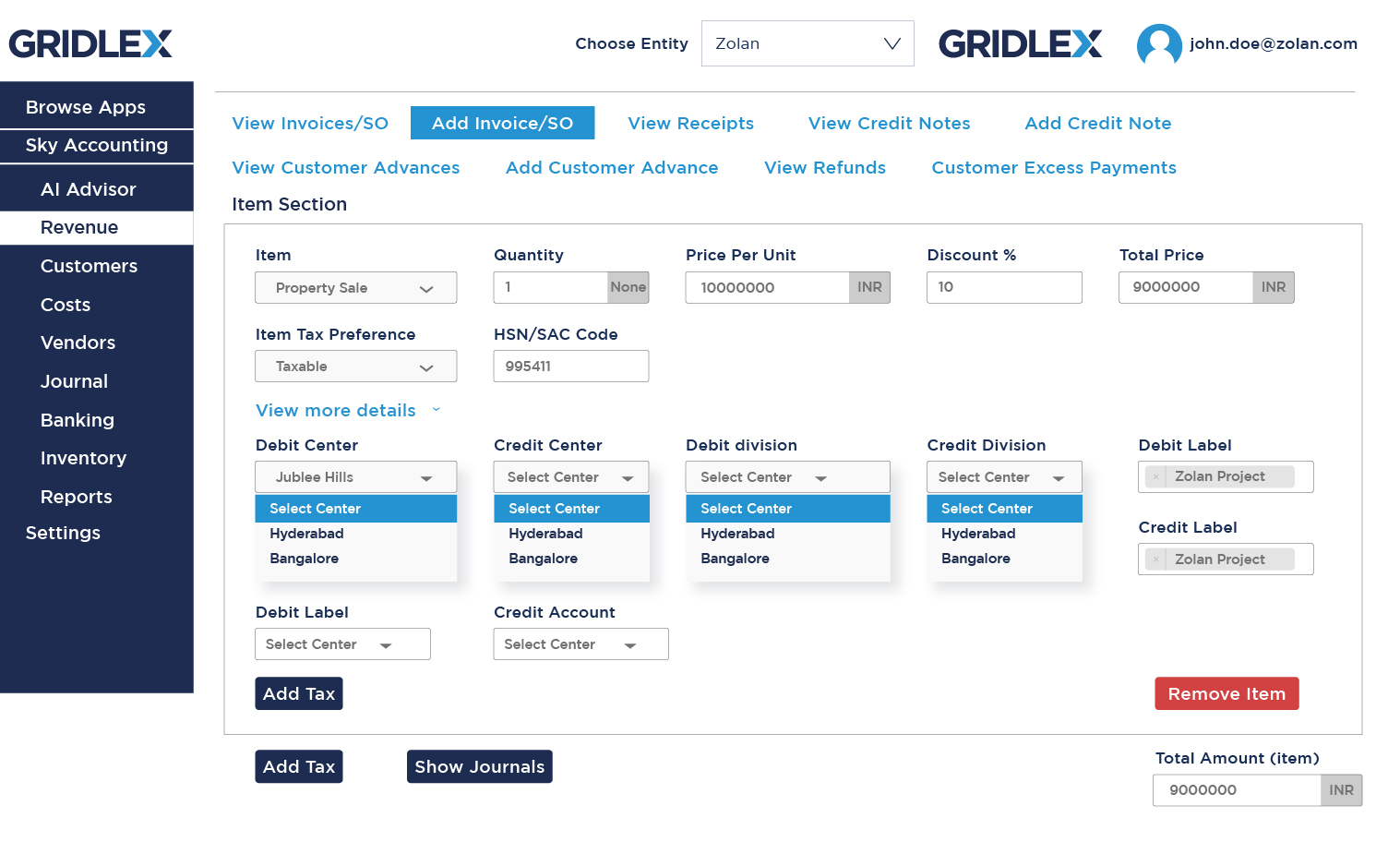The height and width of the screenshot is (842, 1400).
Task: Click the Gridlex logo in the sidebar
Action: click(90, 43)
